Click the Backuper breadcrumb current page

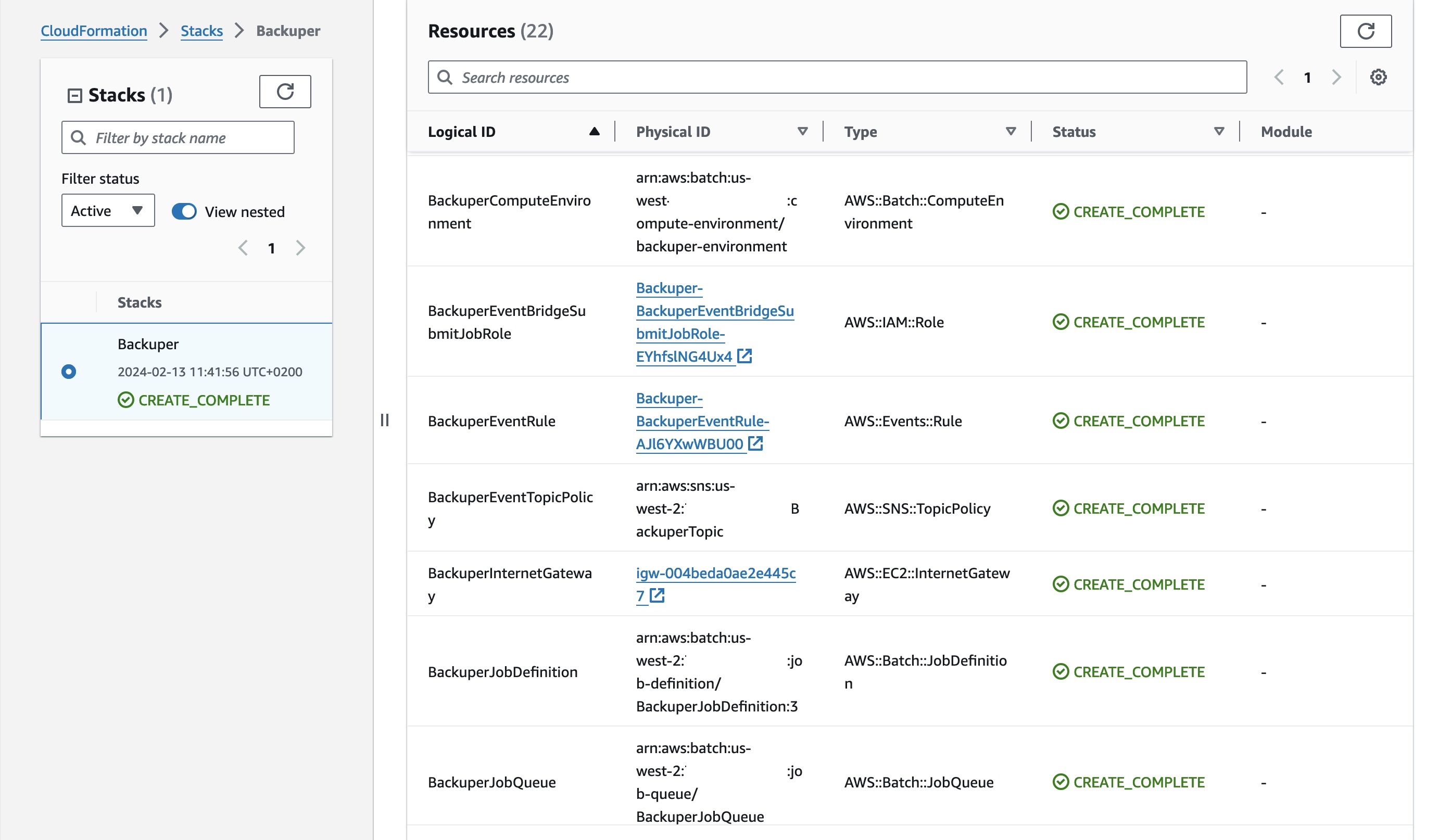pos(288,31)
